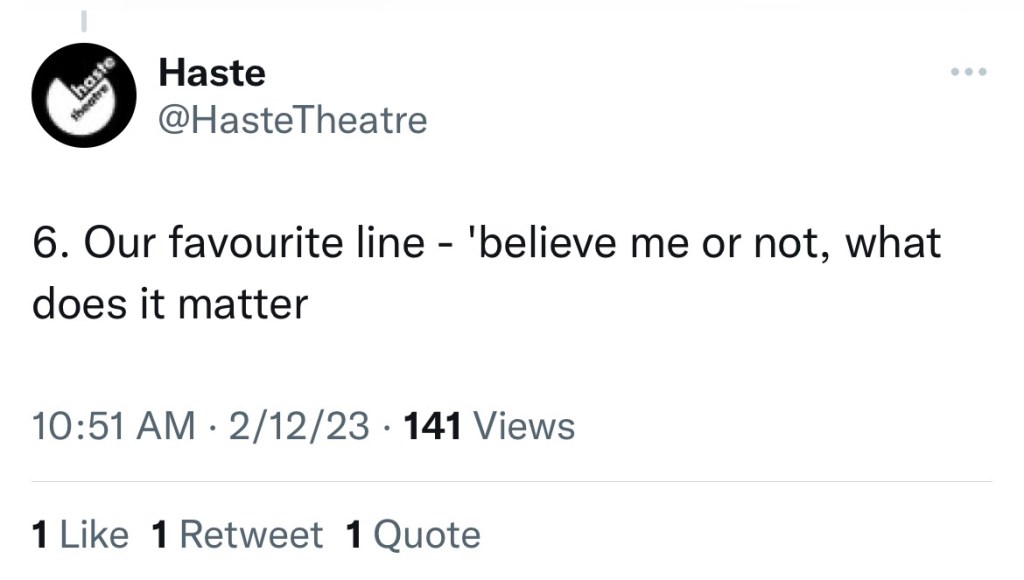Click the word Views in the stats
This screenshot has width=1024, height=580.
pyautogui.click(x=523, y=427)
